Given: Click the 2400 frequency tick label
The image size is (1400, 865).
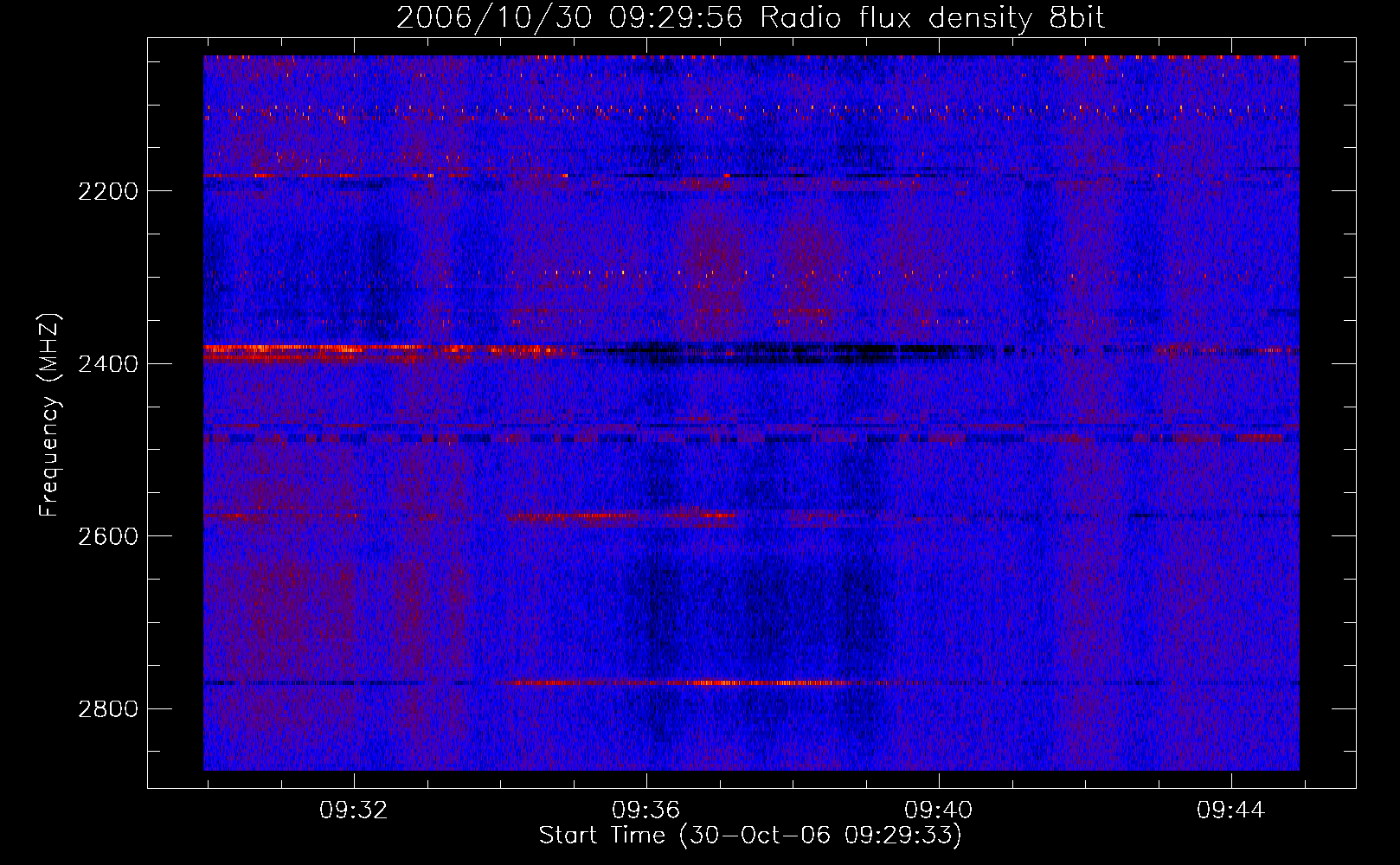Looking at the screenshot, I should point(108,363).
